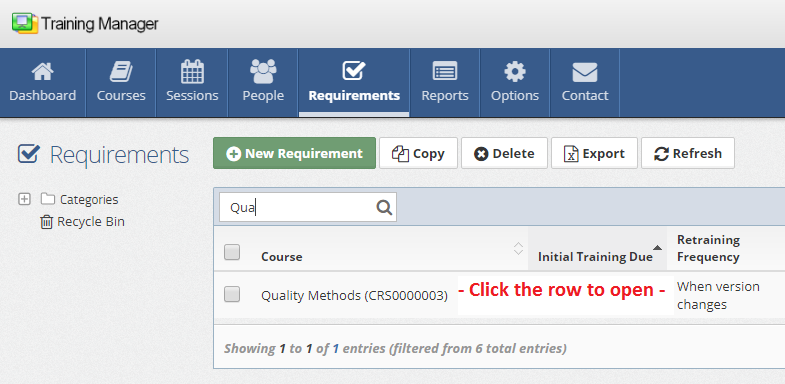Click the Copy button
Screen dimensions: 785x384
click(x=419, y=153)
